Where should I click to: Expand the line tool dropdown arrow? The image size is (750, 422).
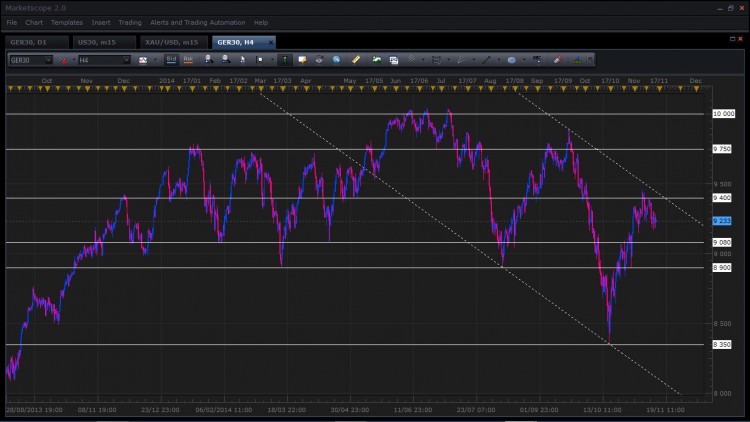pos(498,60)
